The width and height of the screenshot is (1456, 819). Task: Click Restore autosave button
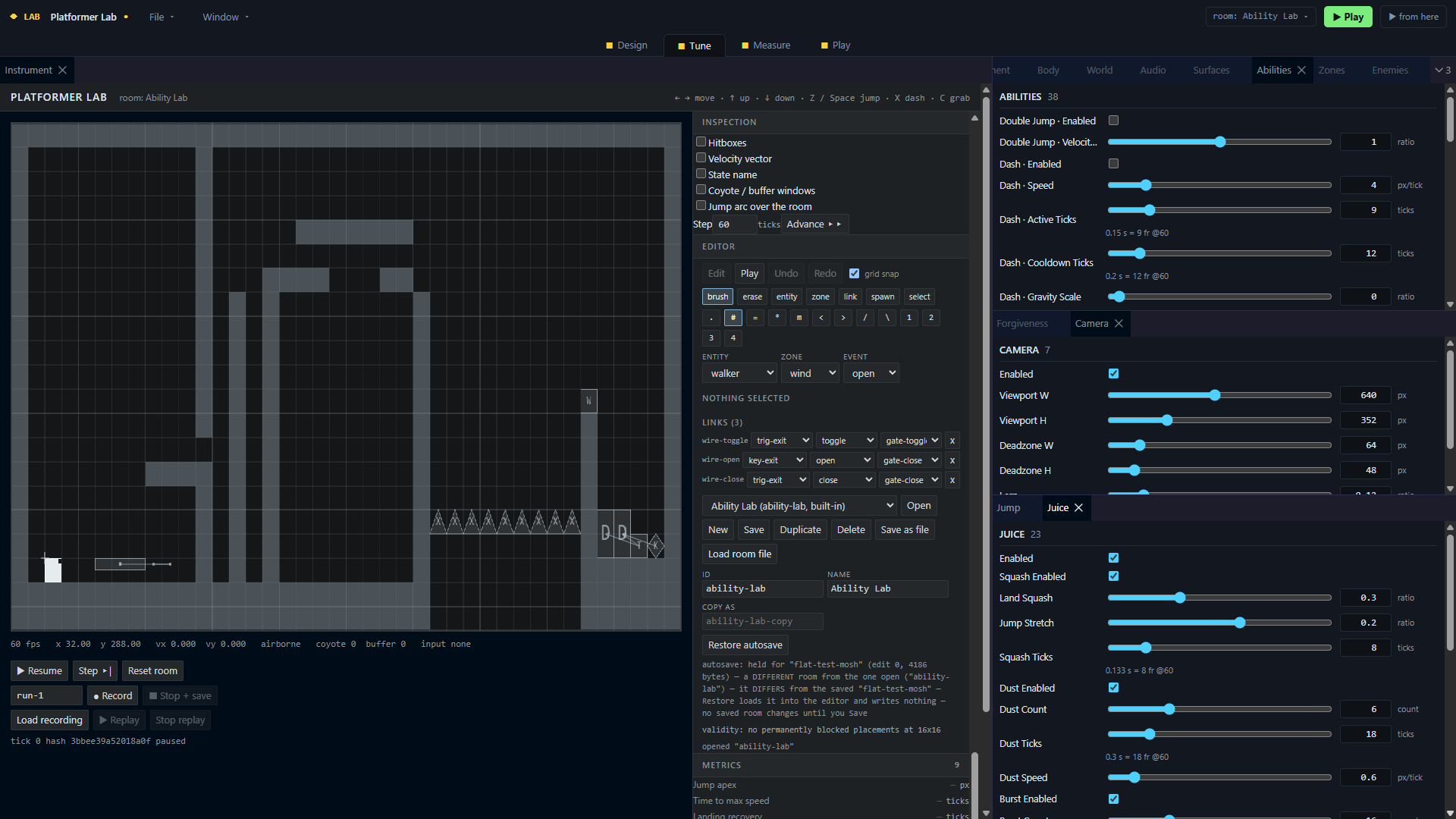click(745, 645)
